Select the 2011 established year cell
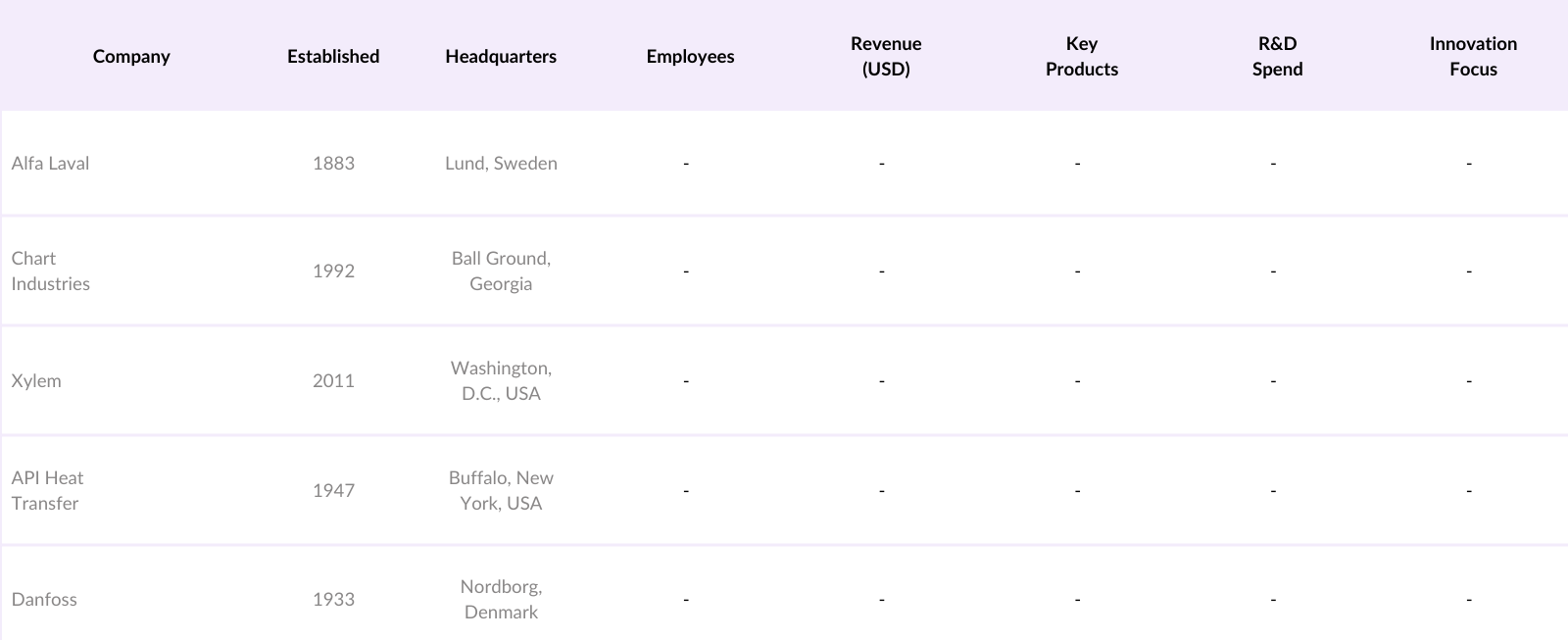 click(333, 381)
